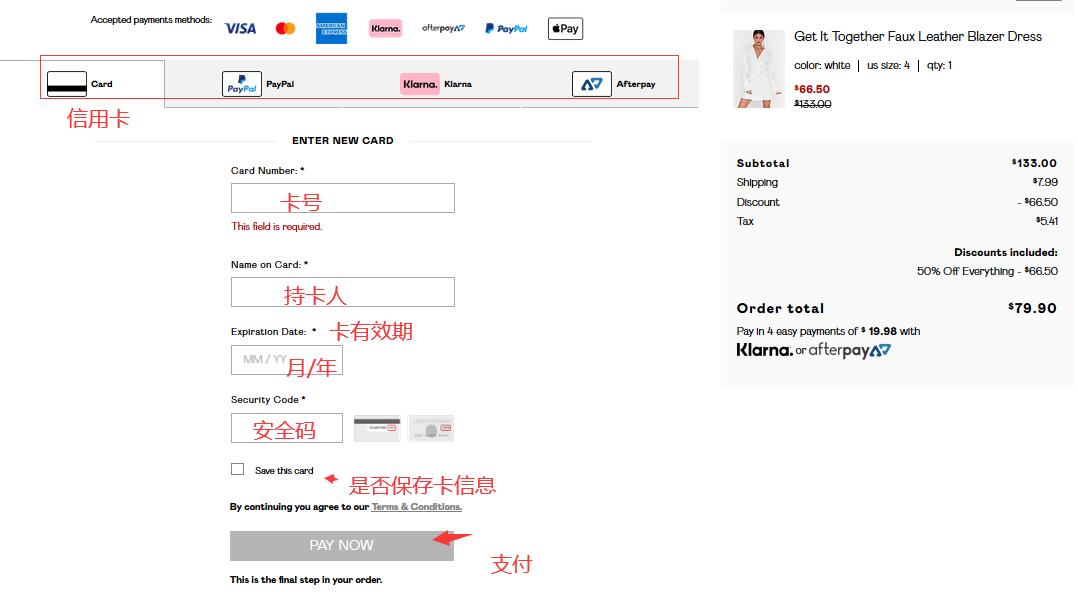This screenshot has width=1078, height=592.
Task: Click the Order total $79.90 amount
Action: pyautogui.click(x=1032, y=308)
